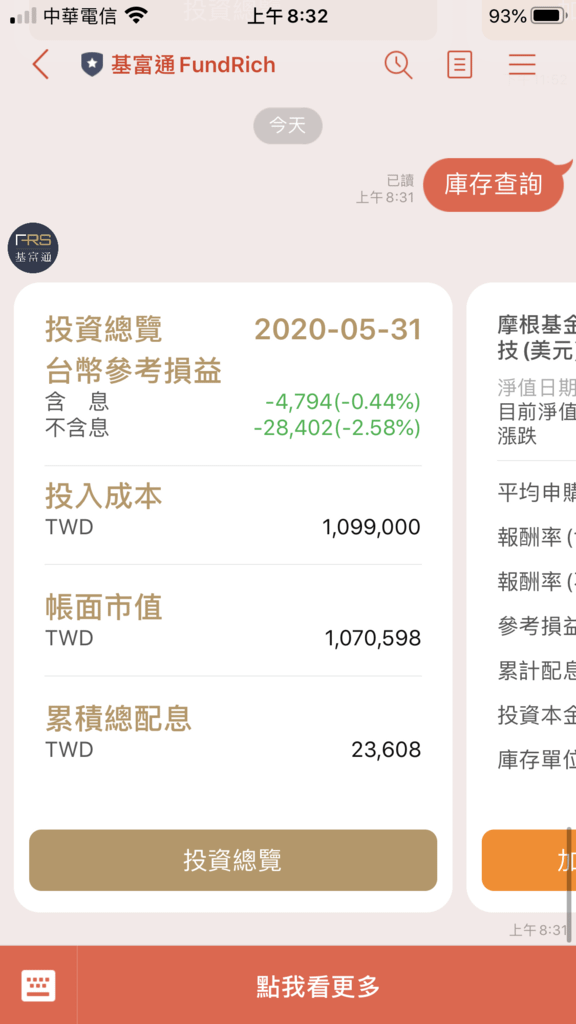Switch to keyboard input icon
Screen dimensions: 576x1024
[x=39, y=985]
